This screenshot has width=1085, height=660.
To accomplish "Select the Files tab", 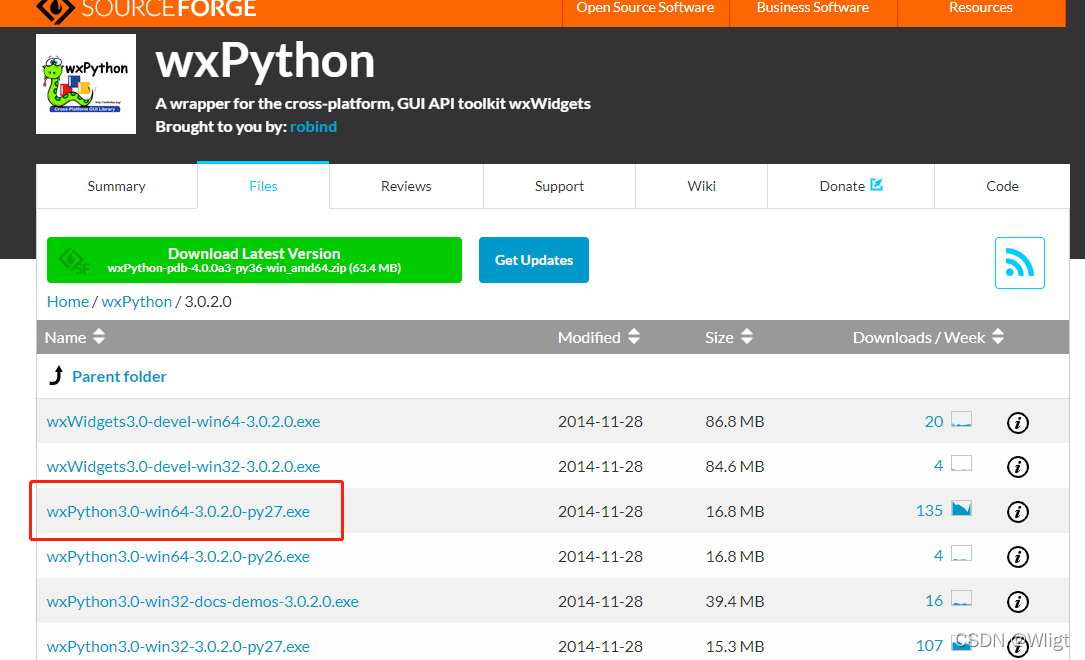I will pyautogui.click(x=263, y=185).
